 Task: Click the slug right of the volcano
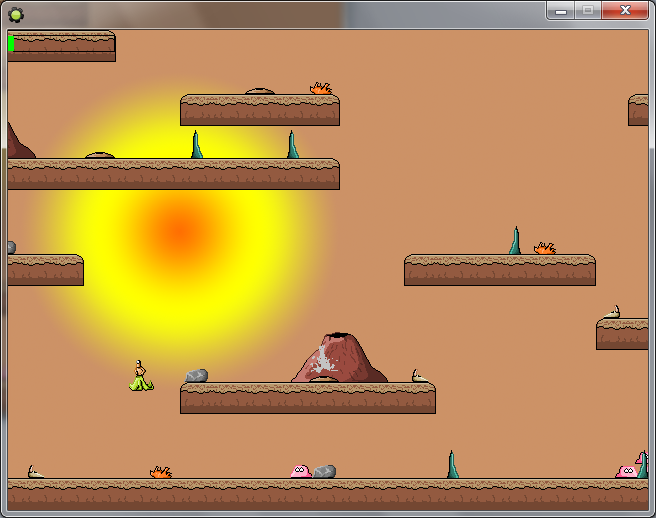421,376
